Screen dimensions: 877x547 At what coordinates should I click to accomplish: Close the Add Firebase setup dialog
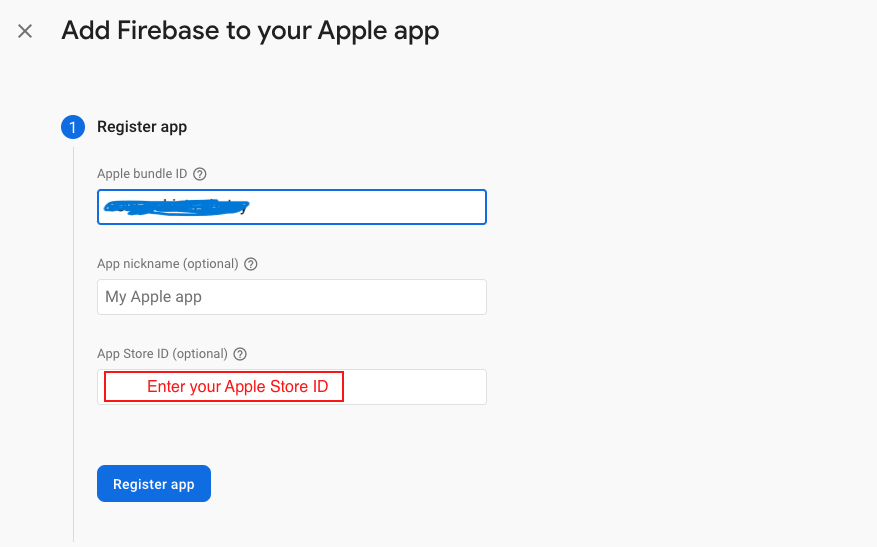coord(25,31)
